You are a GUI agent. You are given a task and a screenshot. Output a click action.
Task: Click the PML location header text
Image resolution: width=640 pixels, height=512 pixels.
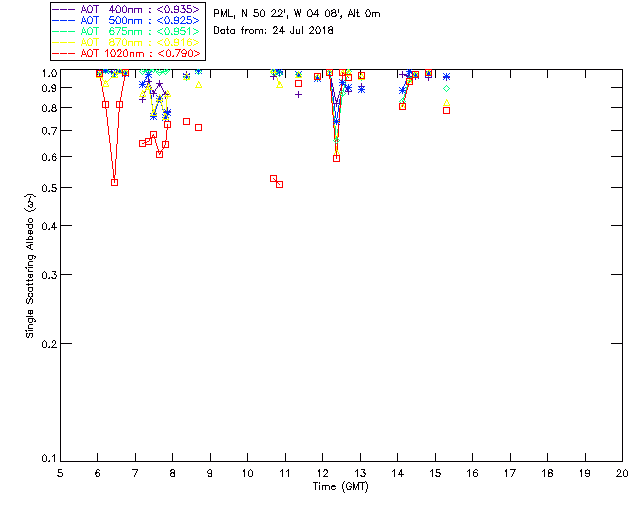297,13
